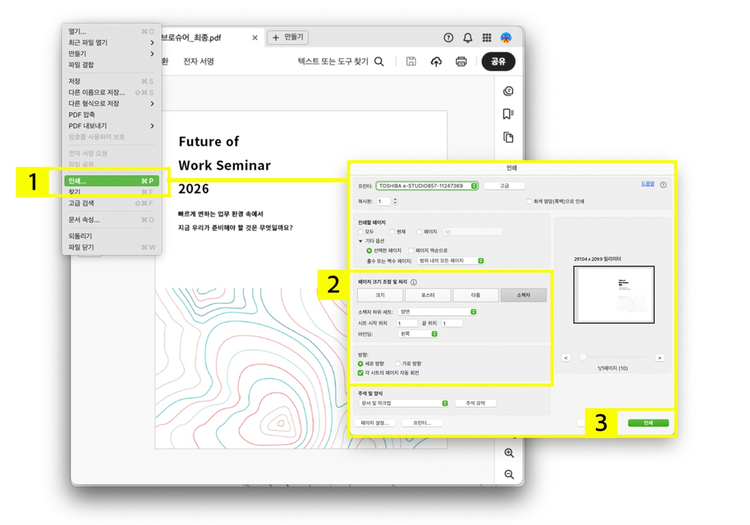
Task: Open the page thumbnails icon in right sidebar
Action: pos(508,137)
